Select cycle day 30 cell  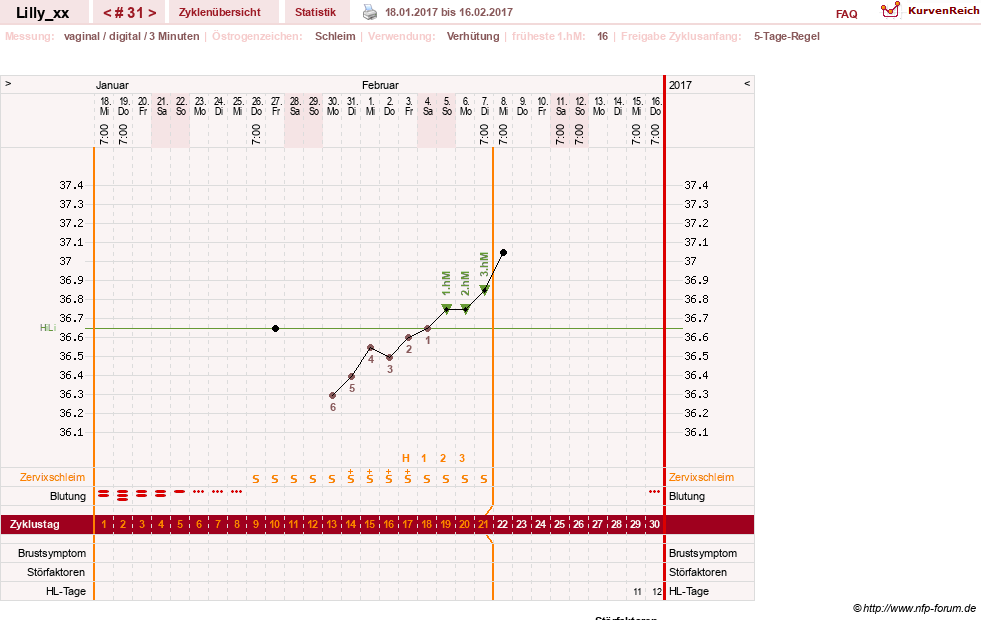click(x=654, y=524)
